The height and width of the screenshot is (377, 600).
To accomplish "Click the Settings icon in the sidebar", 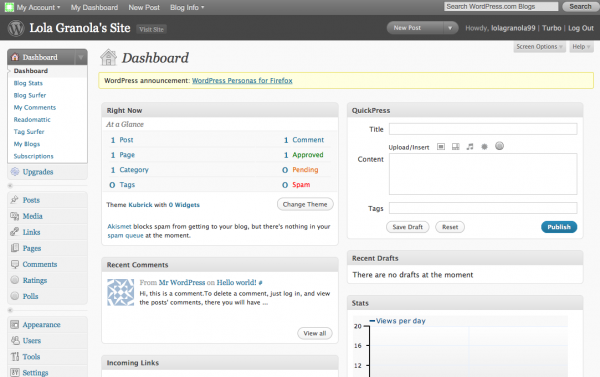I will tap(15, 372).
